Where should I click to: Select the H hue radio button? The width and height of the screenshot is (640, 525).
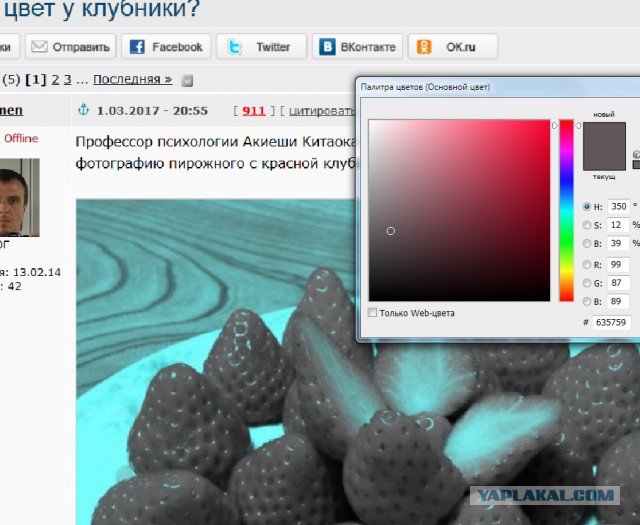(x=587, y=207)
